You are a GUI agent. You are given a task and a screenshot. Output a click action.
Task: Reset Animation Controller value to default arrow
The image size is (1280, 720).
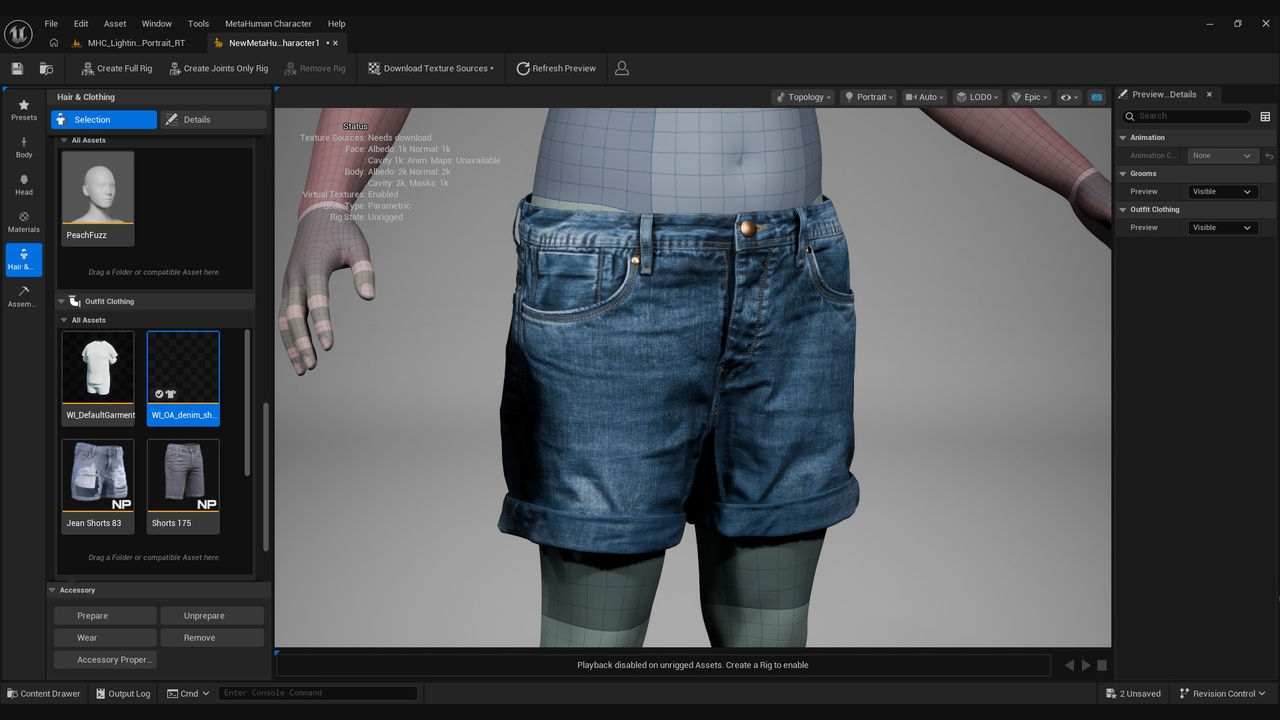[1269, 156]
